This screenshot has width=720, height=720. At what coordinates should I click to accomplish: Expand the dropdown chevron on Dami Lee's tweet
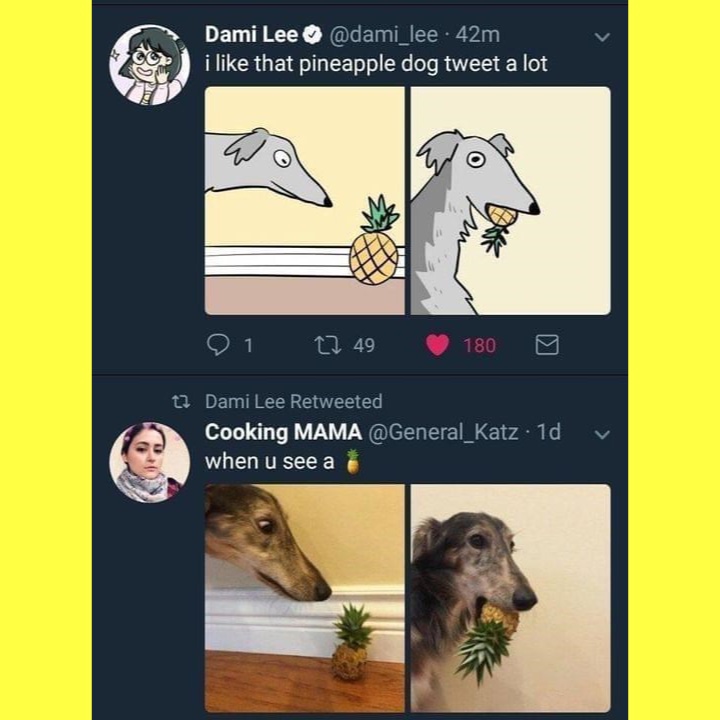click(601, 36)
